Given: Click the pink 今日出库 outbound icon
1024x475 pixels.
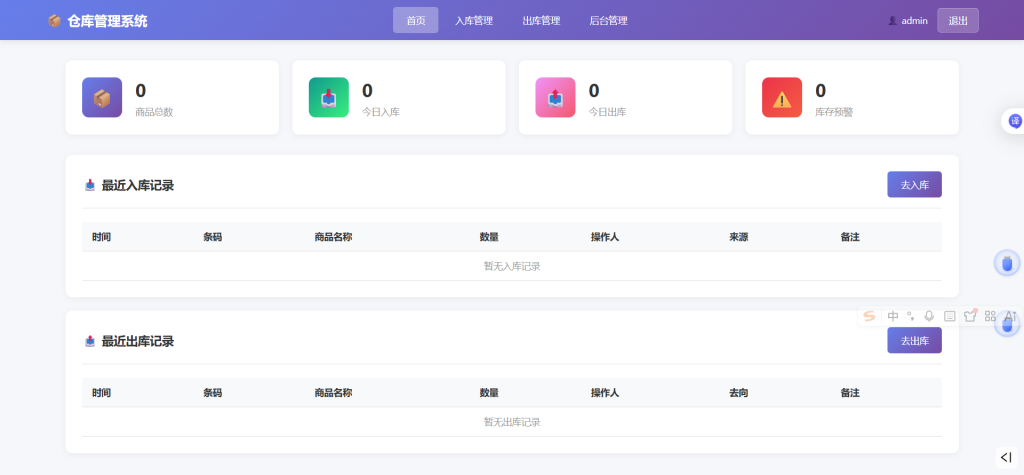Looking at the screenshot, I should click(555, 97).
